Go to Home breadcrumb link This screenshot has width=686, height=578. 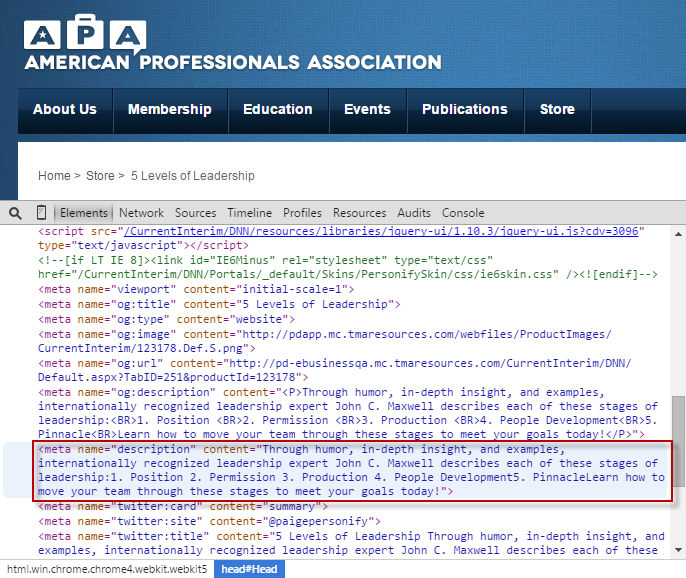[x=54, y=176]
